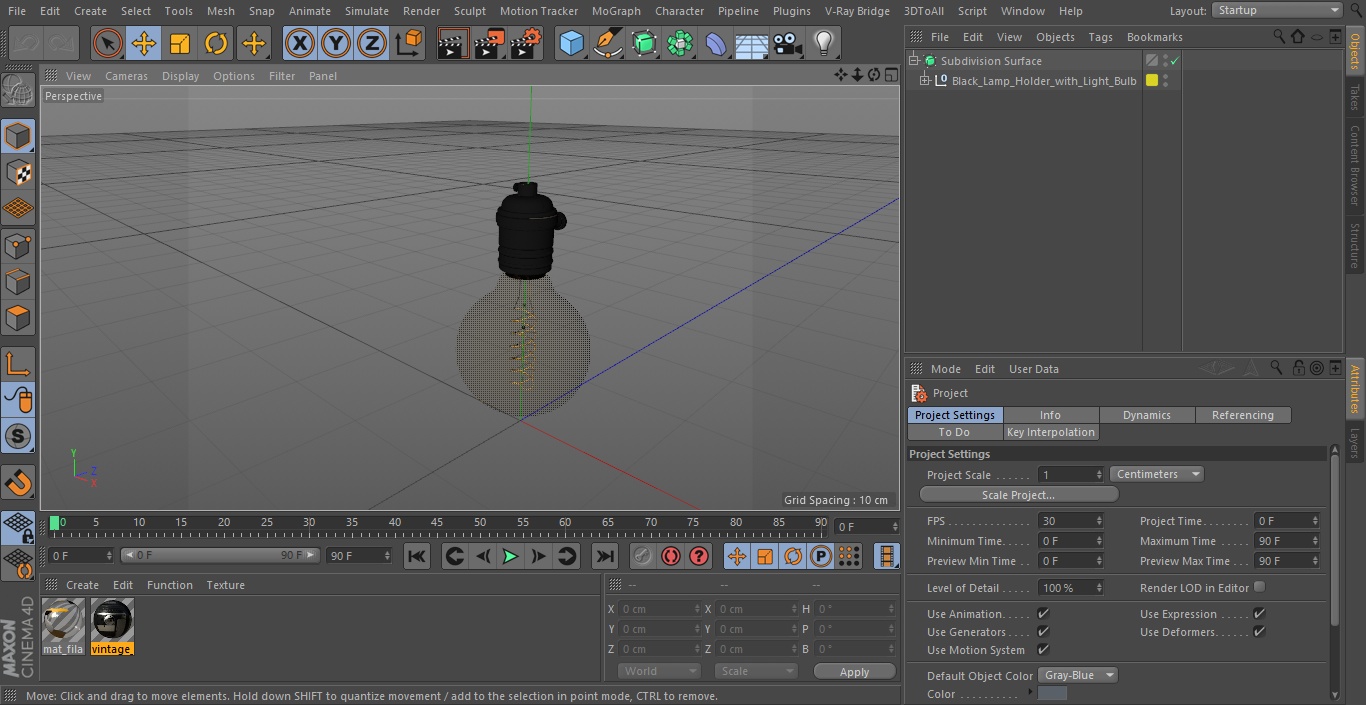1366x705 pixels.
Task: Open the Layout Startup dropdown
Action: coord(1277,10)
